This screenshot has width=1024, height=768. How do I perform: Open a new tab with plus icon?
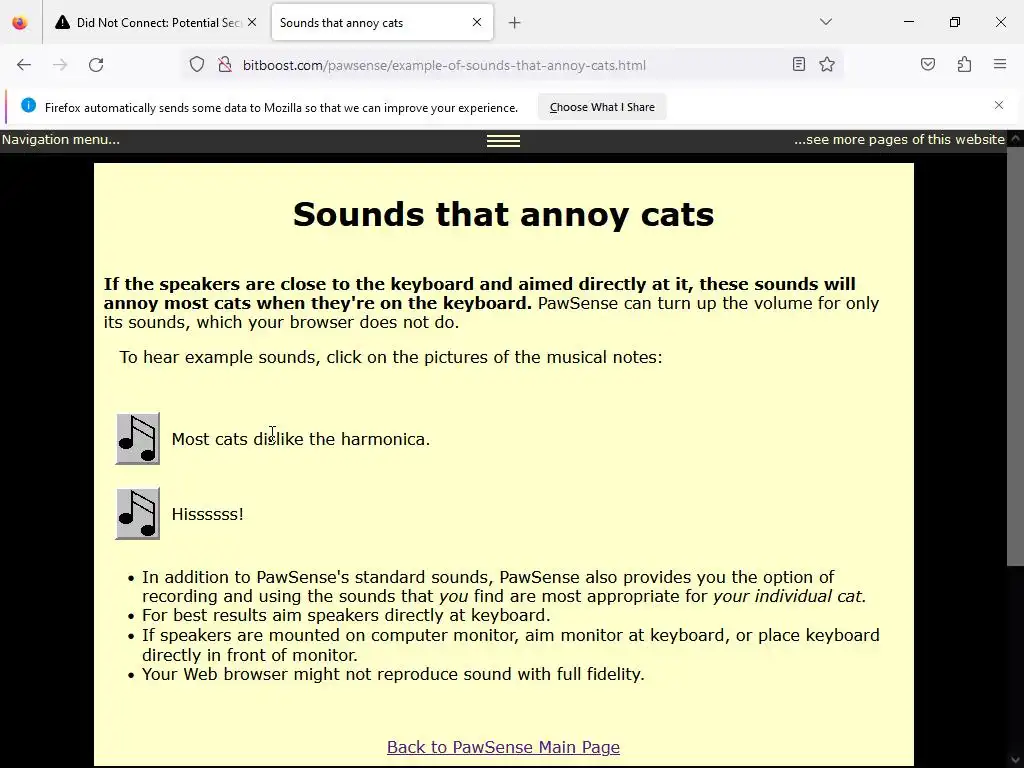515,23
